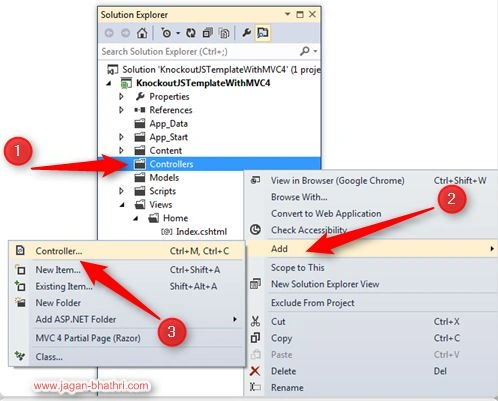This screenshot has width=498, height=401.
Task: Toggle the Preview Selected Items icon
Action: tap(263, 33)
